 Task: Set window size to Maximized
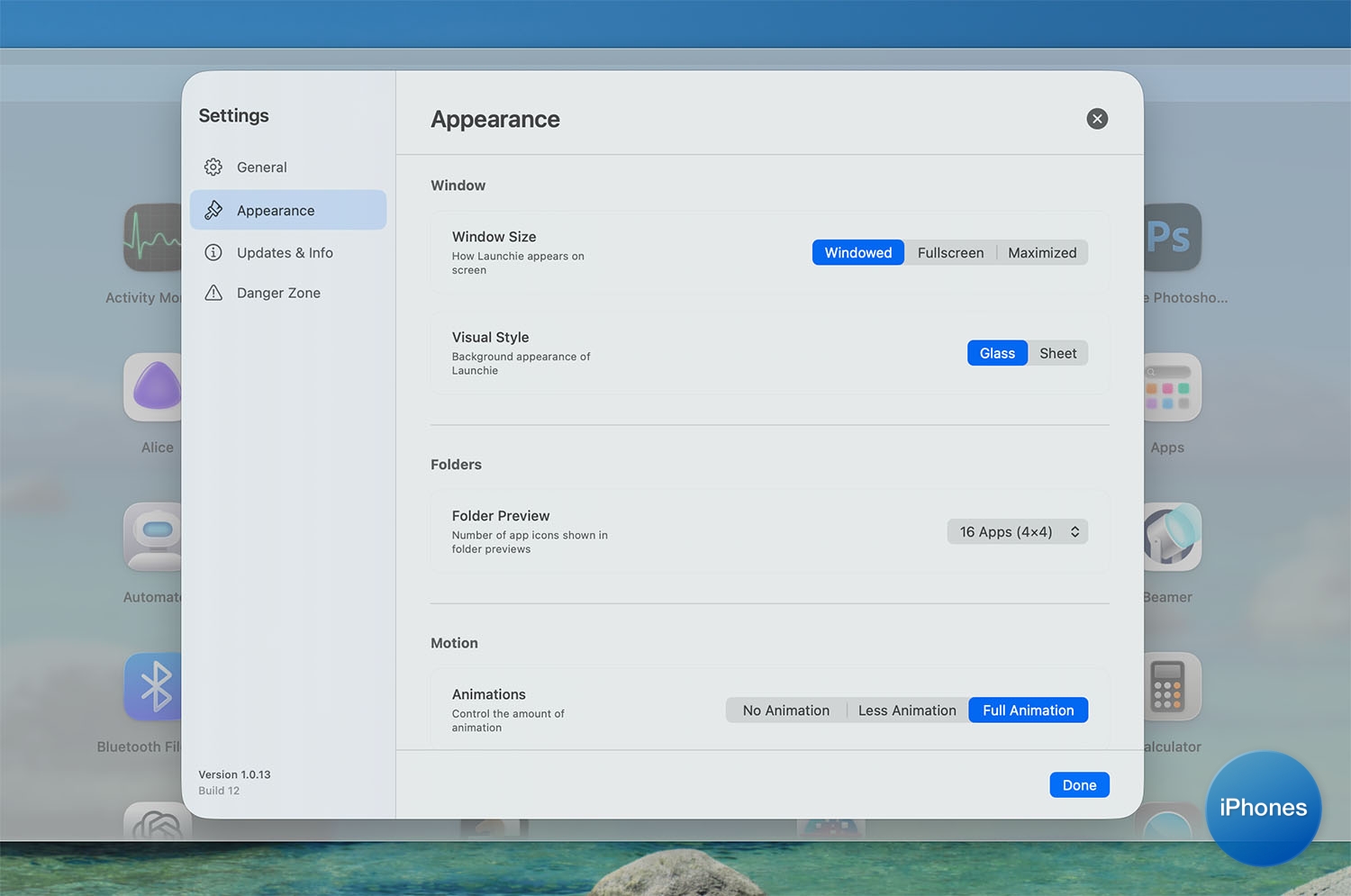click(x=1042, y=253)
